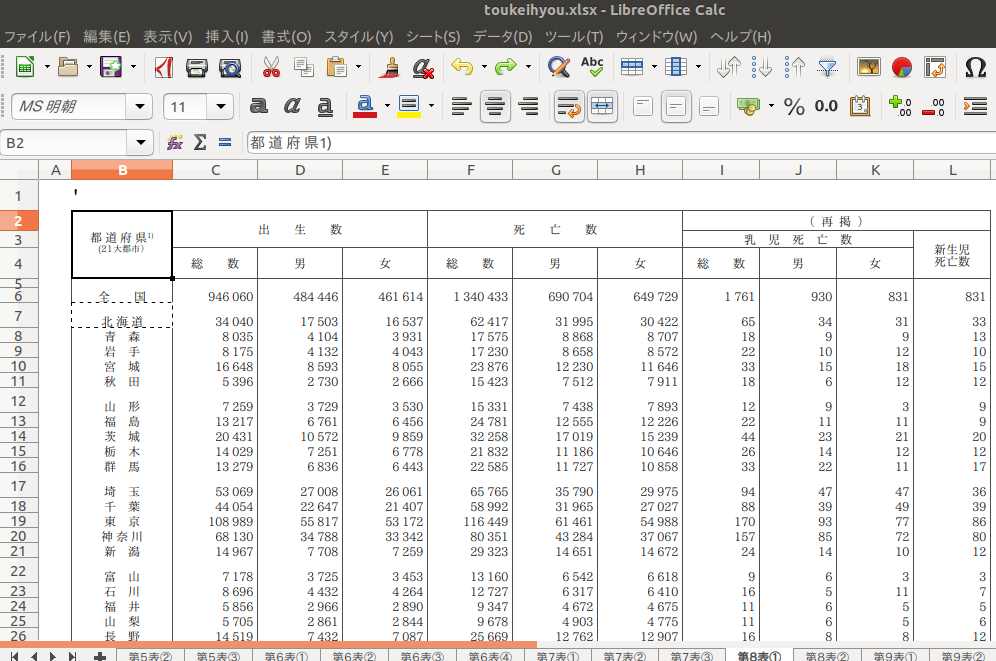Click the Sum sigma icon
Screen dimensions: 996x661
(200, 142)
